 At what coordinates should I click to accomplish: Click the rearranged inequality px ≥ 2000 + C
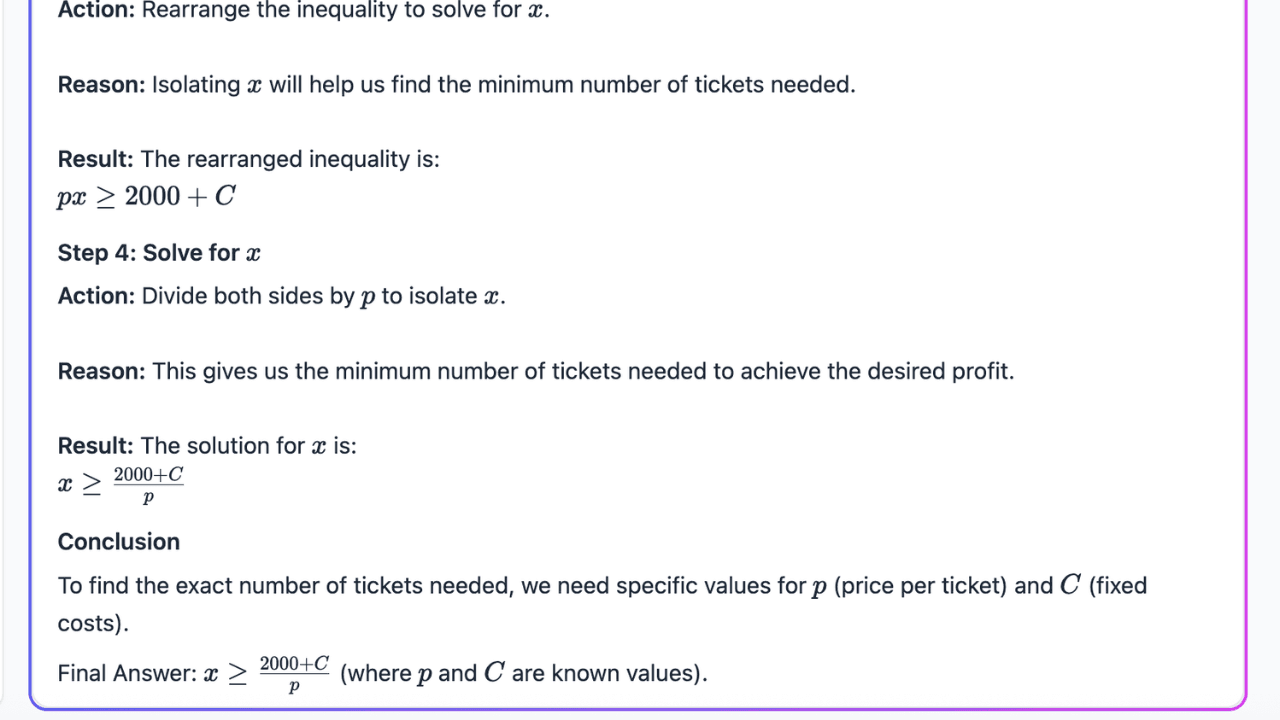146,197
